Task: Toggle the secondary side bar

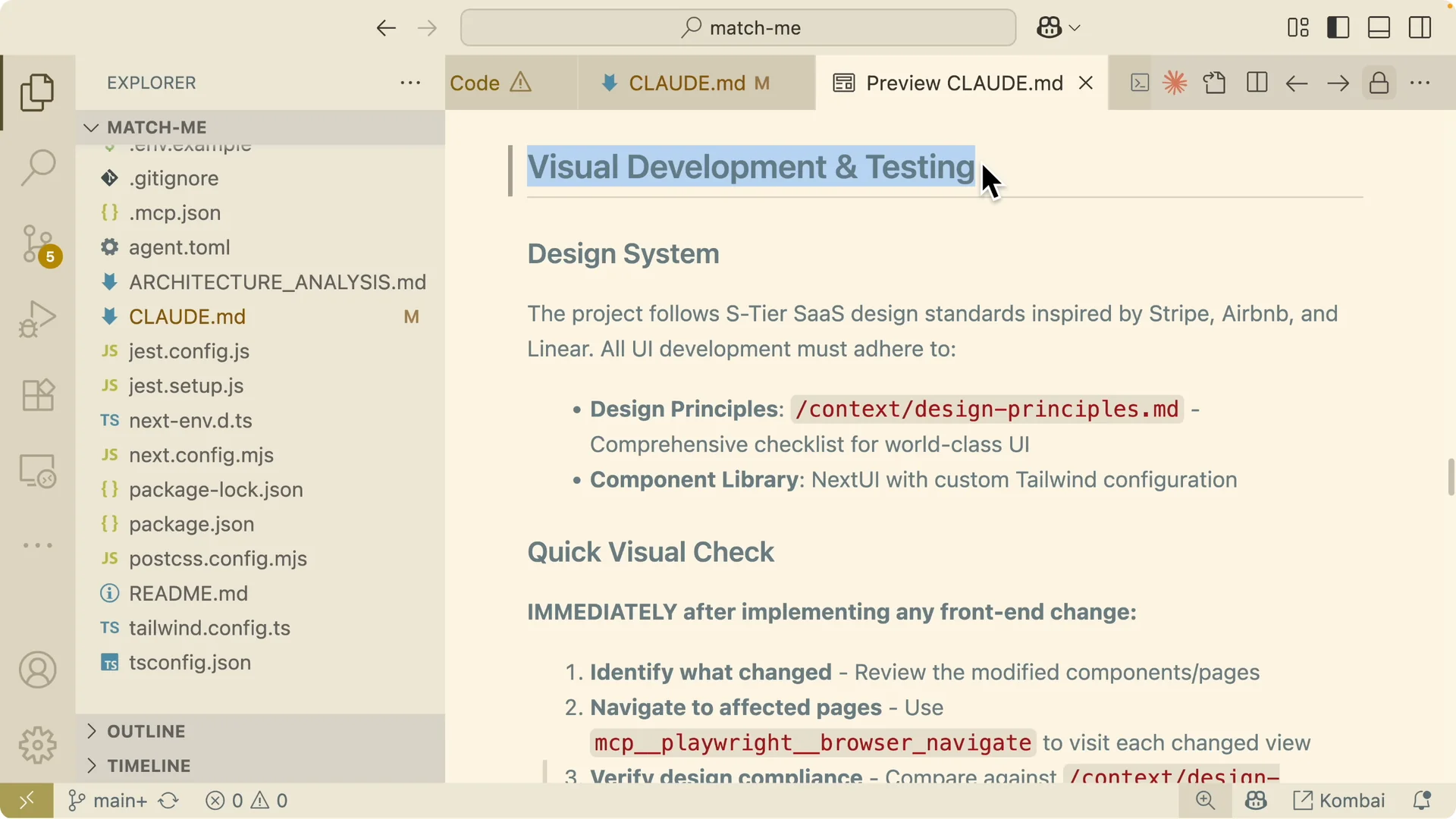Action: pyautogui.click(x=1420, y=28)
